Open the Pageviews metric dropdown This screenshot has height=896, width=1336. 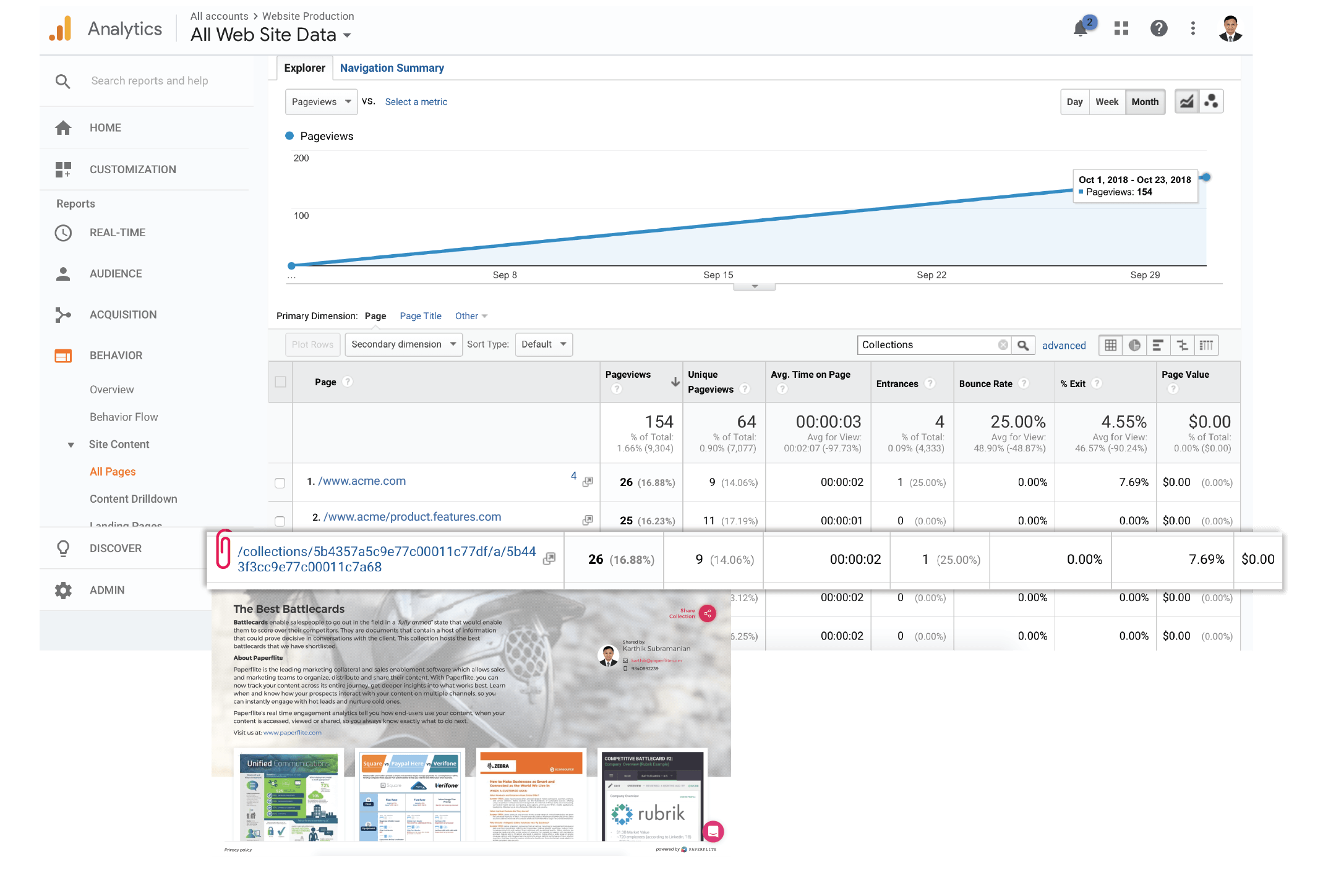tap(321, 102)
